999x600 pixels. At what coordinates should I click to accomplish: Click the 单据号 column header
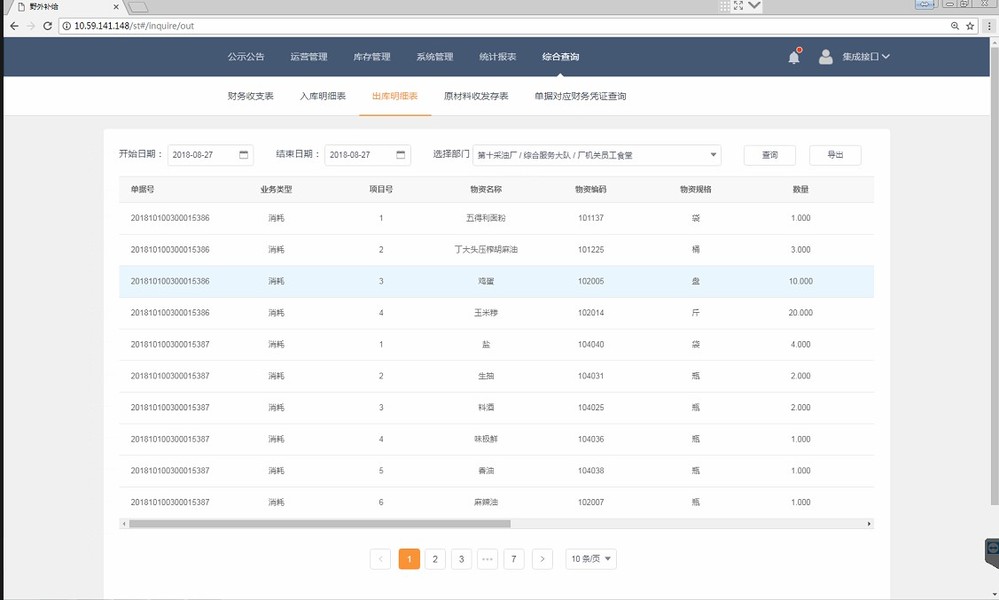click(x=142, y=189)
